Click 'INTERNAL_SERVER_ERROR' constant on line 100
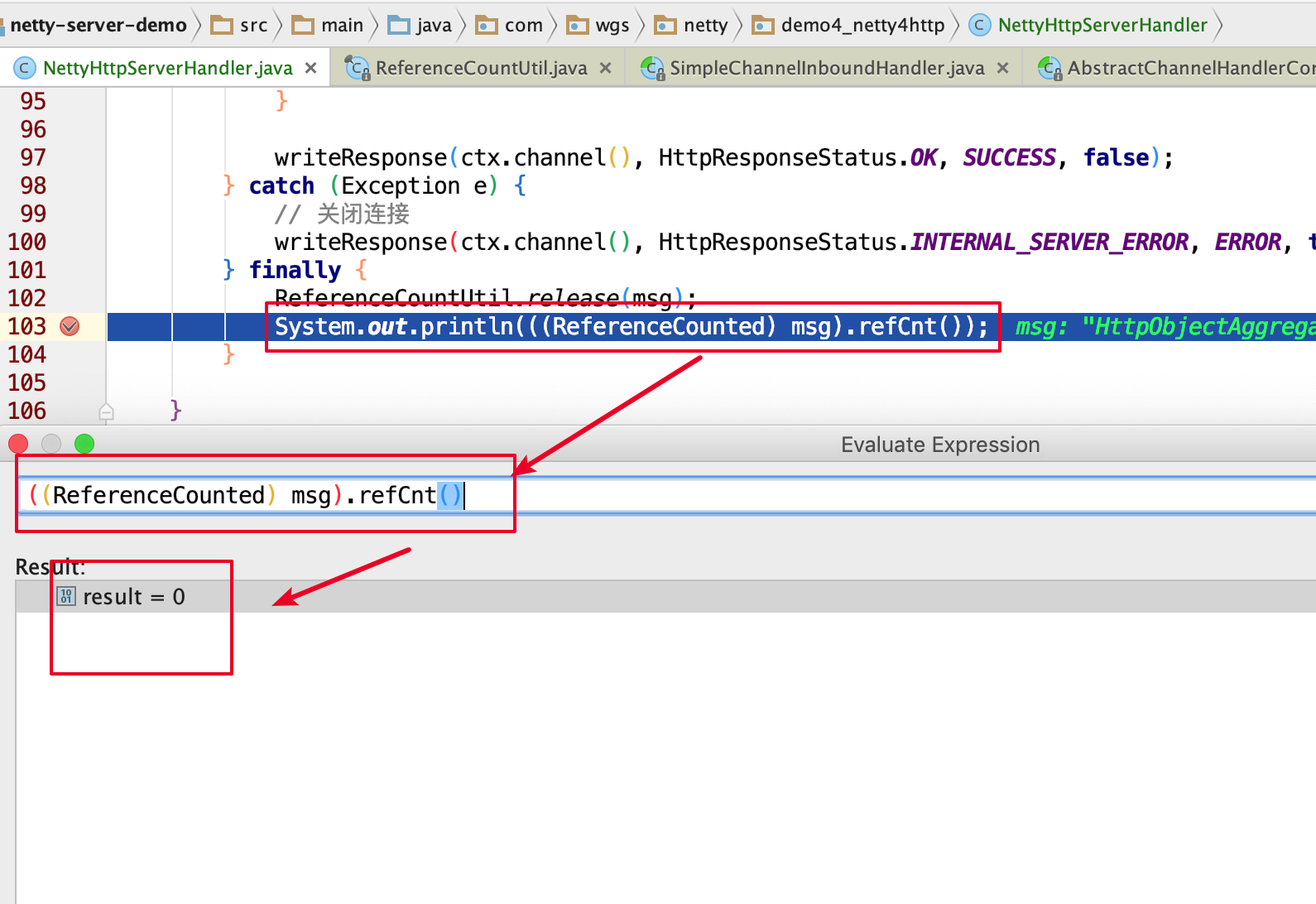This screenshot has width=1316, height=904. click(1049, 242)
